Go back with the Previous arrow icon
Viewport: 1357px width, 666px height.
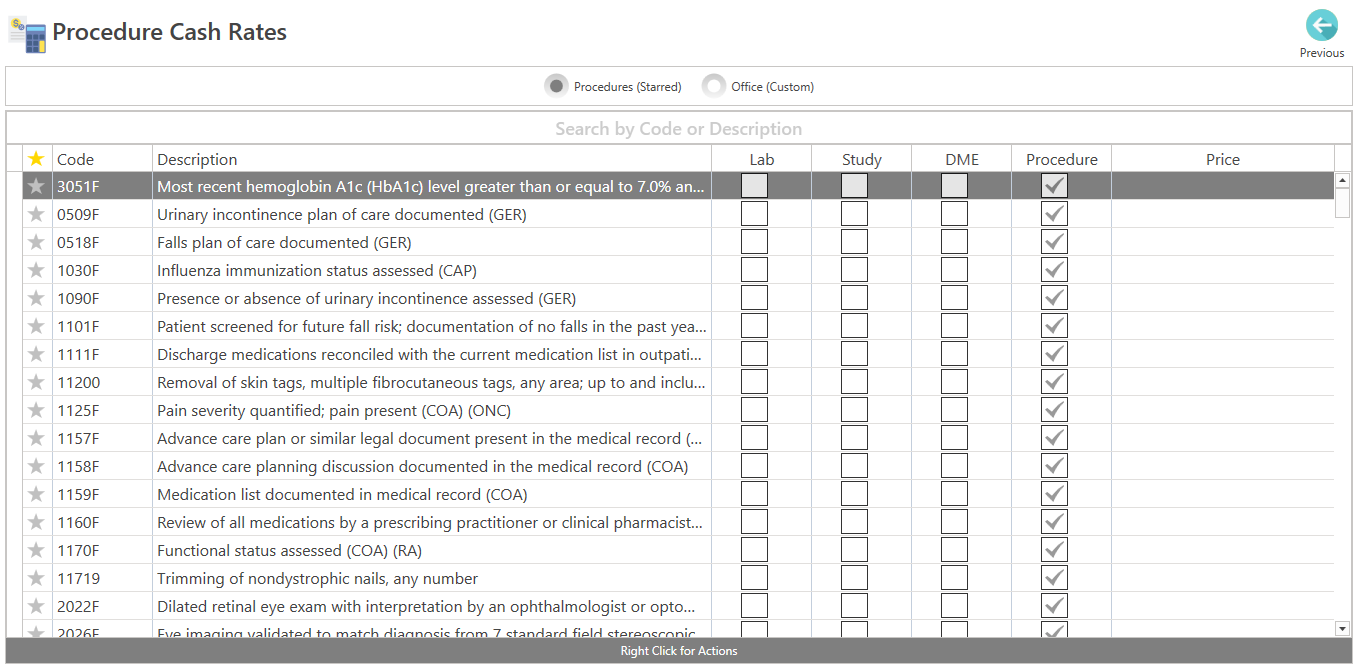(1321, 26)
